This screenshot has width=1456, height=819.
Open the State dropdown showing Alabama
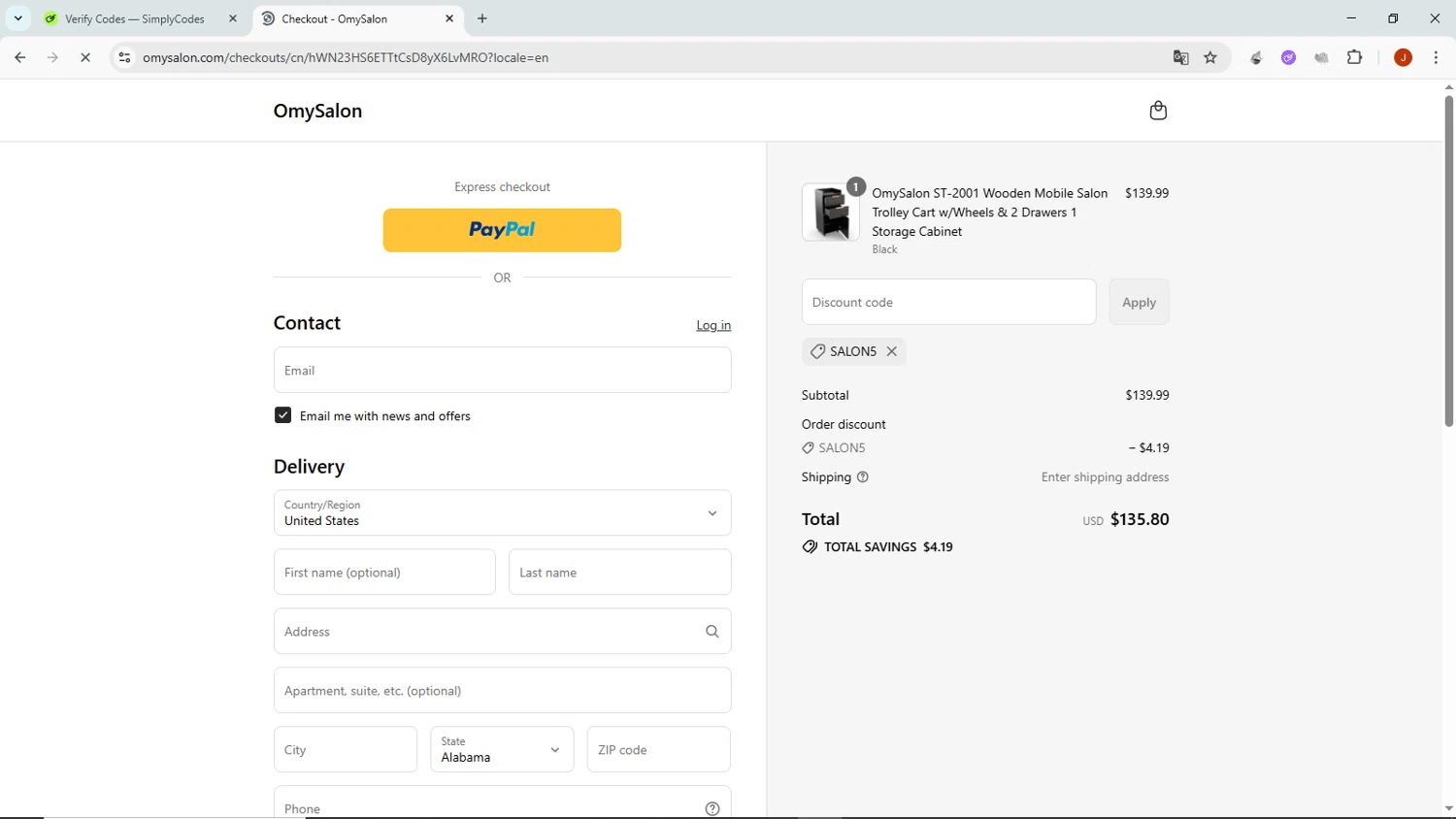(502, 749)
